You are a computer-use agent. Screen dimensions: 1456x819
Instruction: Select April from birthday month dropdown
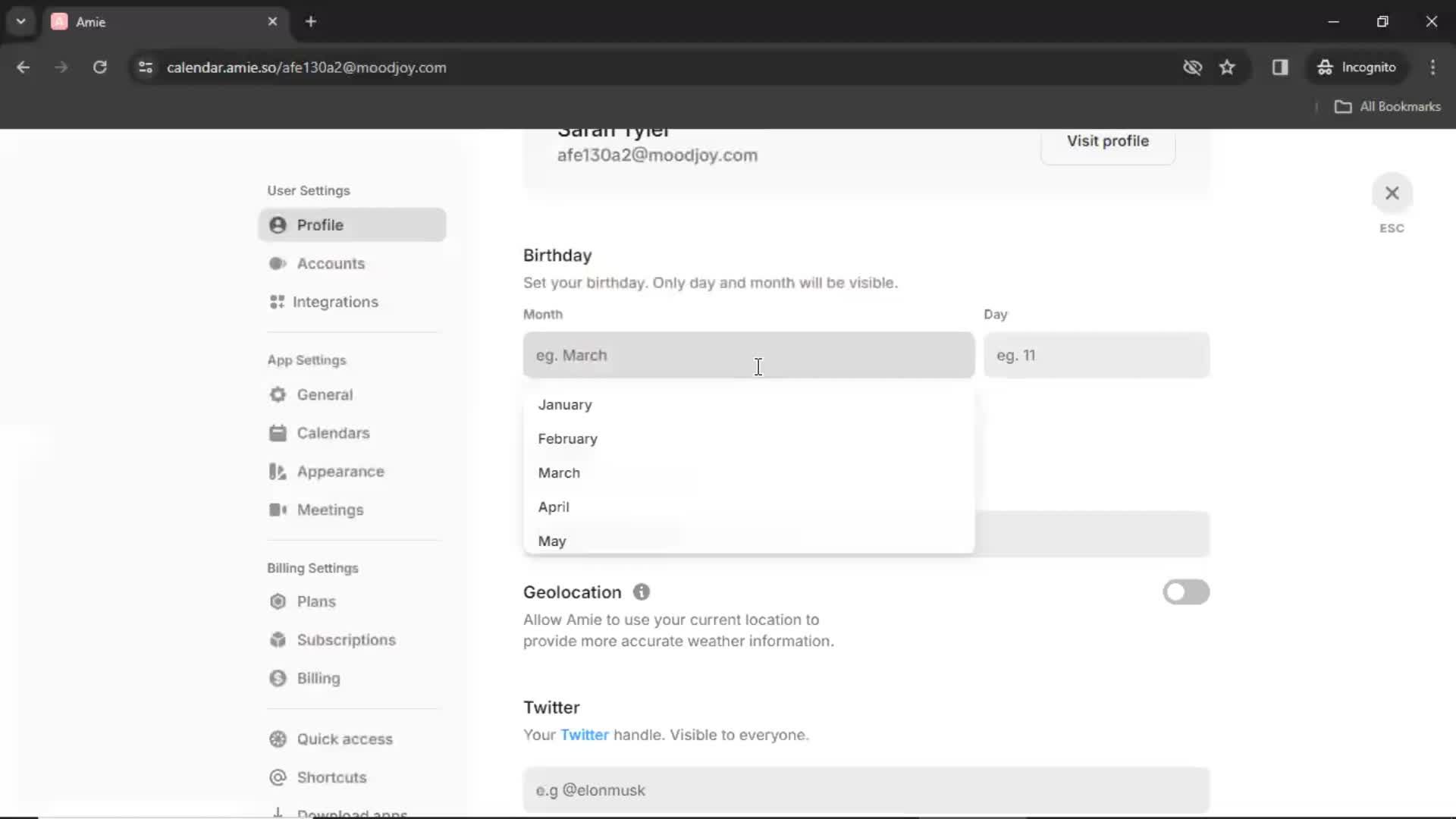pyautogui.click(x=554, y=507)
